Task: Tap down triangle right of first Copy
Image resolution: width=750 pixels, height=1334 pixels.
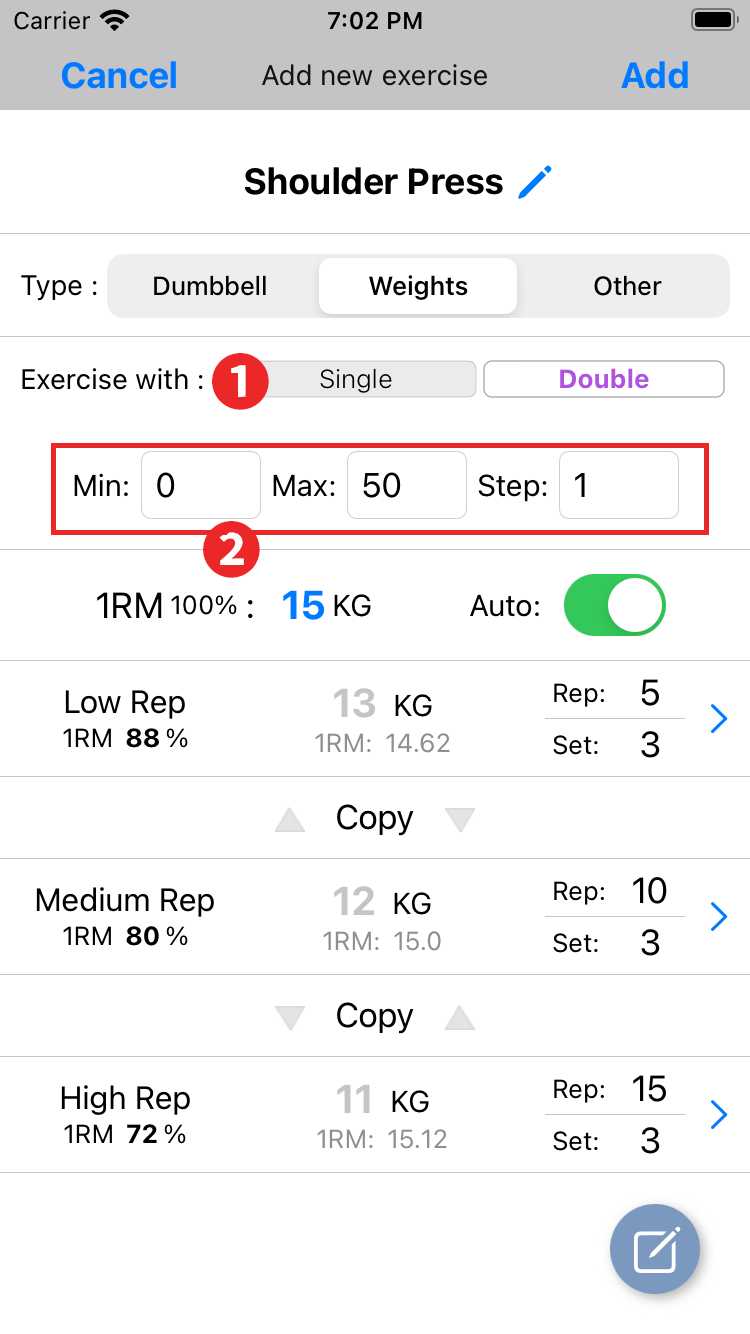Action: click(x=460, y=820)
